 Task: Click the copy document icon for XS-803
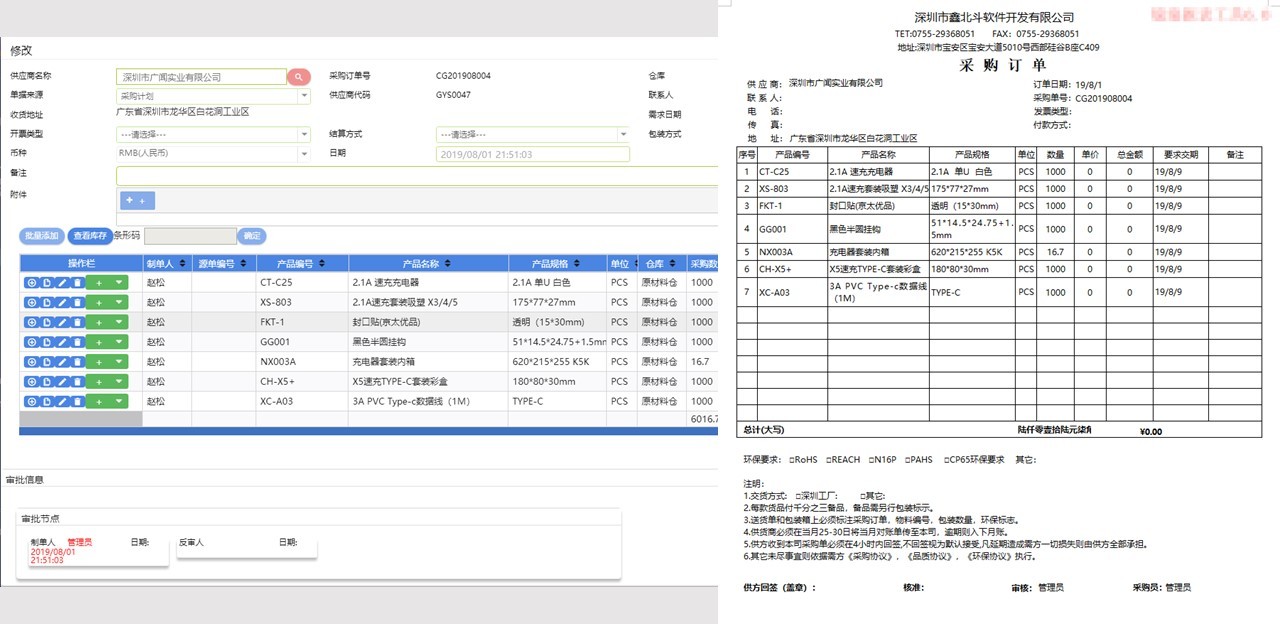[x=46, y=303]
